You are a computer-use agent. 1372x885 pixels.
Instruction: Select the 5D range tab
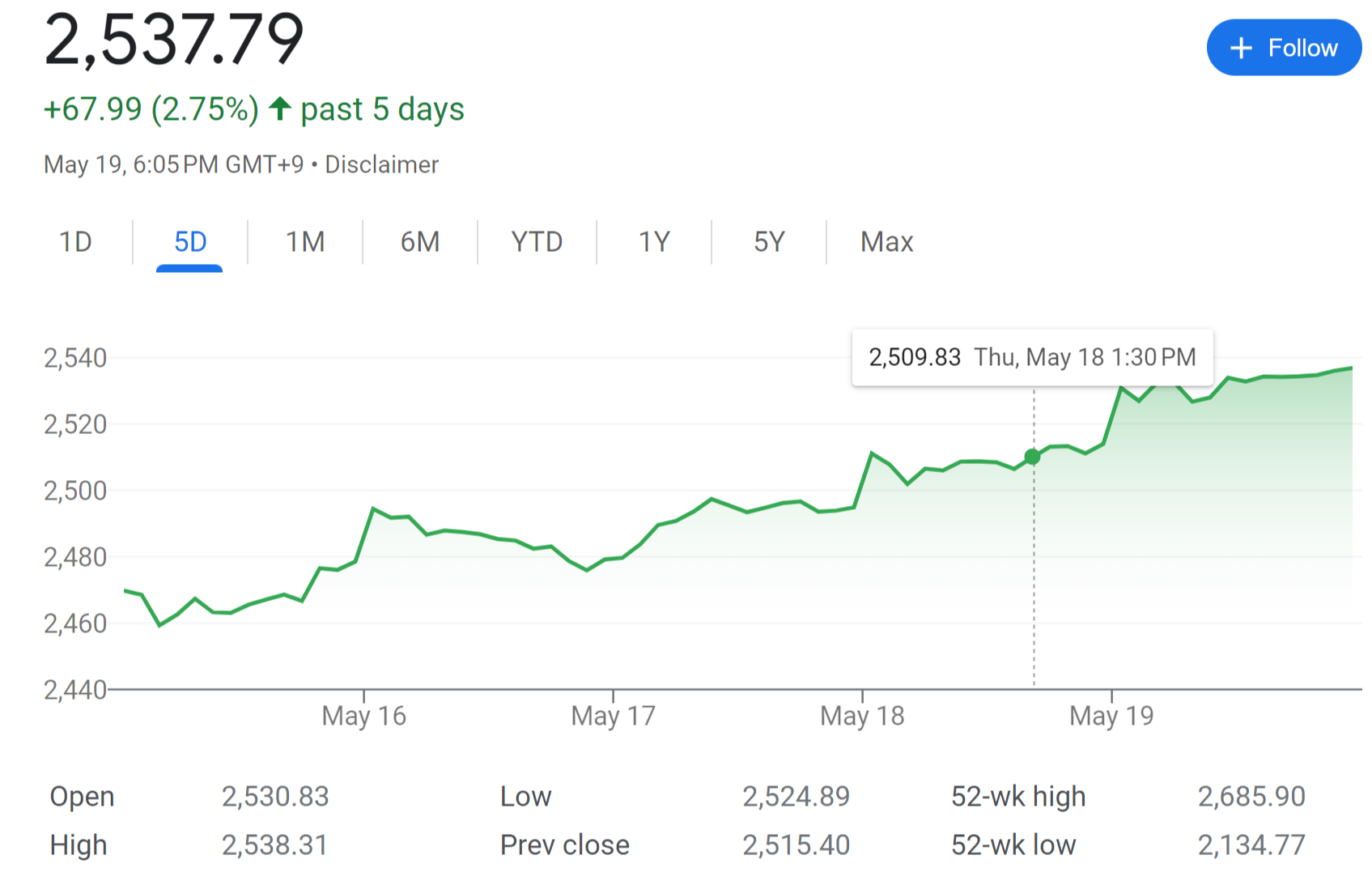(190, 241)
